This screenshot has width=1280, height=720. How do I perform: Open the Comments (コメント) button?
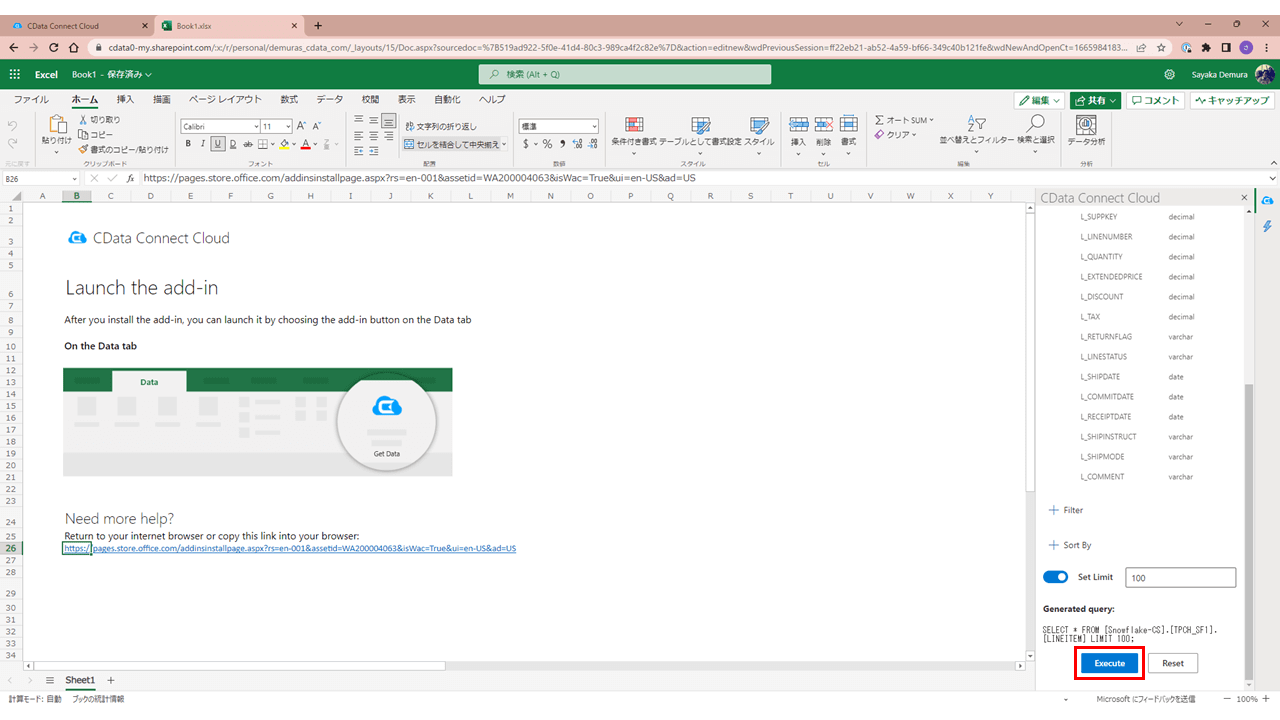click(1156, 100)
